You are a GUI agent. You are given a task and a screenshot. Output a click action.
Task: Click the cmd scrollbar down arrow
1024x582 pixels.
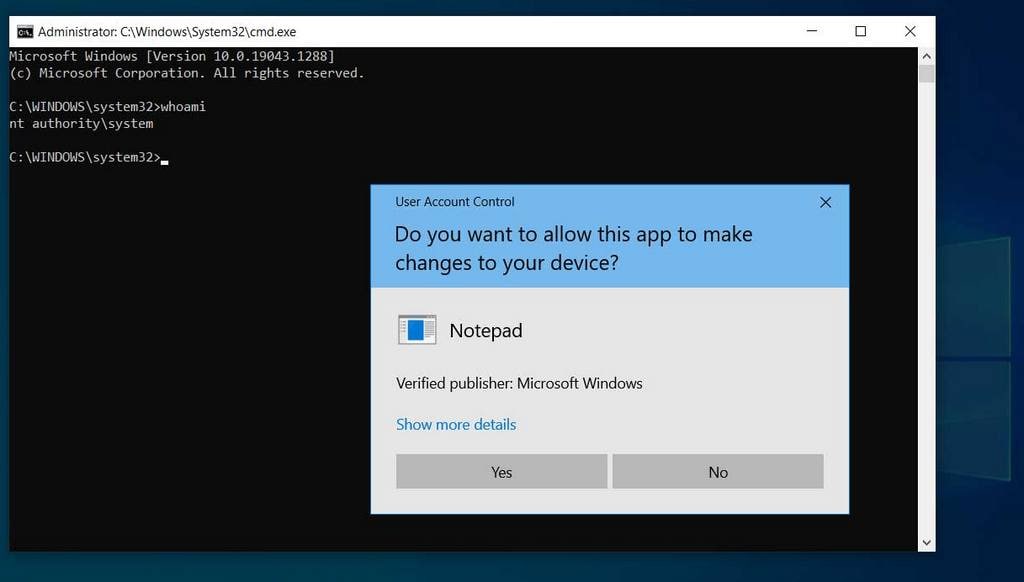tap(926, 543)
